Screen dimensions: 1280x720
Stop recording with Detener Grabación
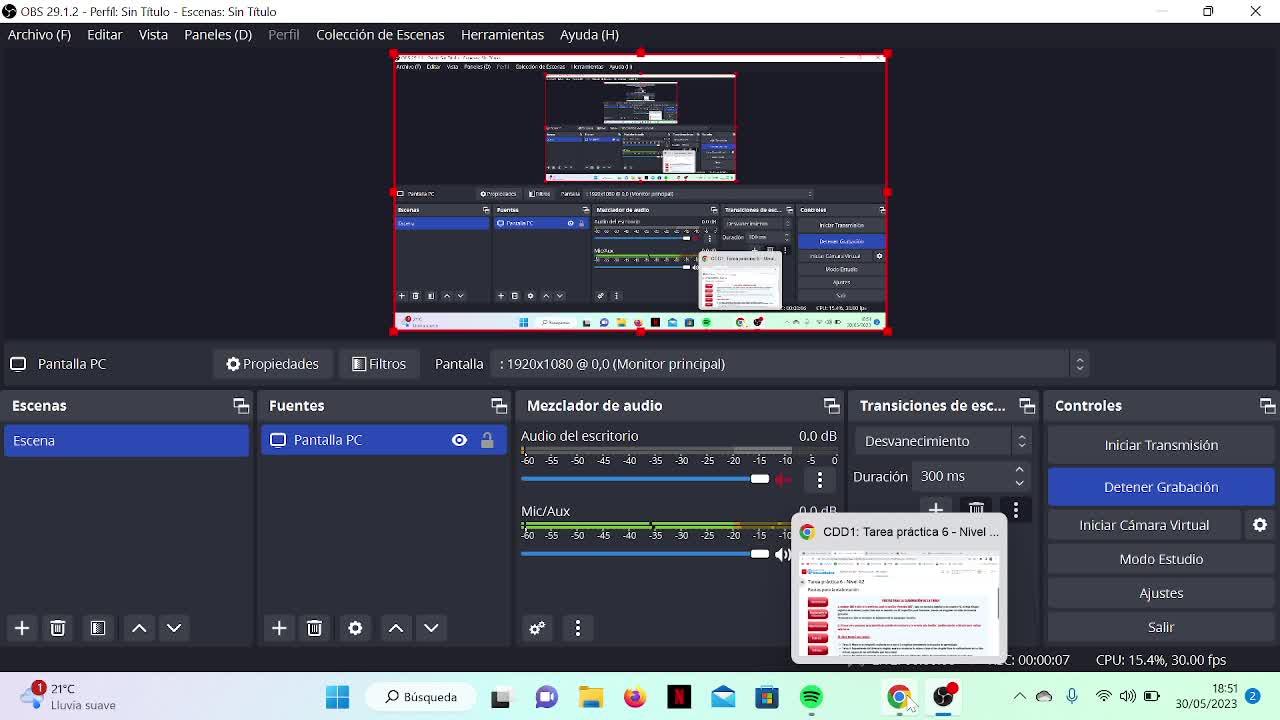click(1161, 487)
